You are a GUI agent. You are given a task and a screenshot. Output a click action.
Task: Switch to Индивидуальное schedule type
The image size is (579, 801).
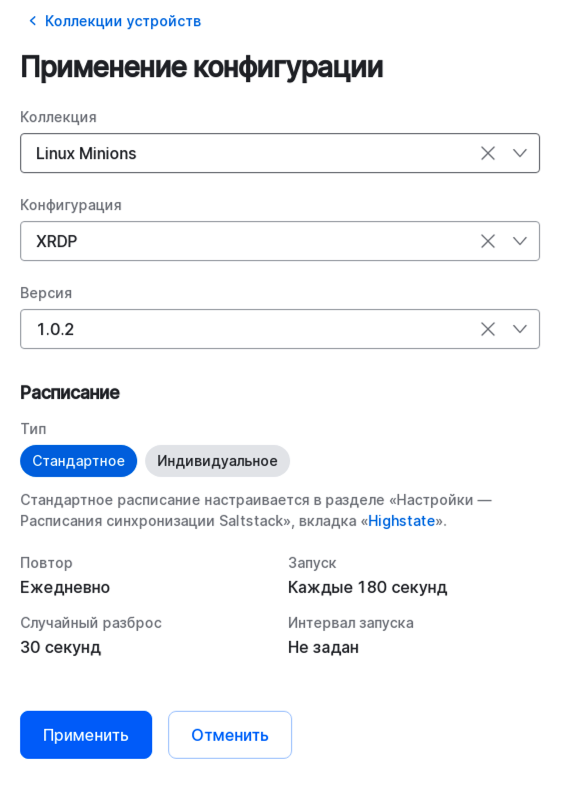coord(217,461)
